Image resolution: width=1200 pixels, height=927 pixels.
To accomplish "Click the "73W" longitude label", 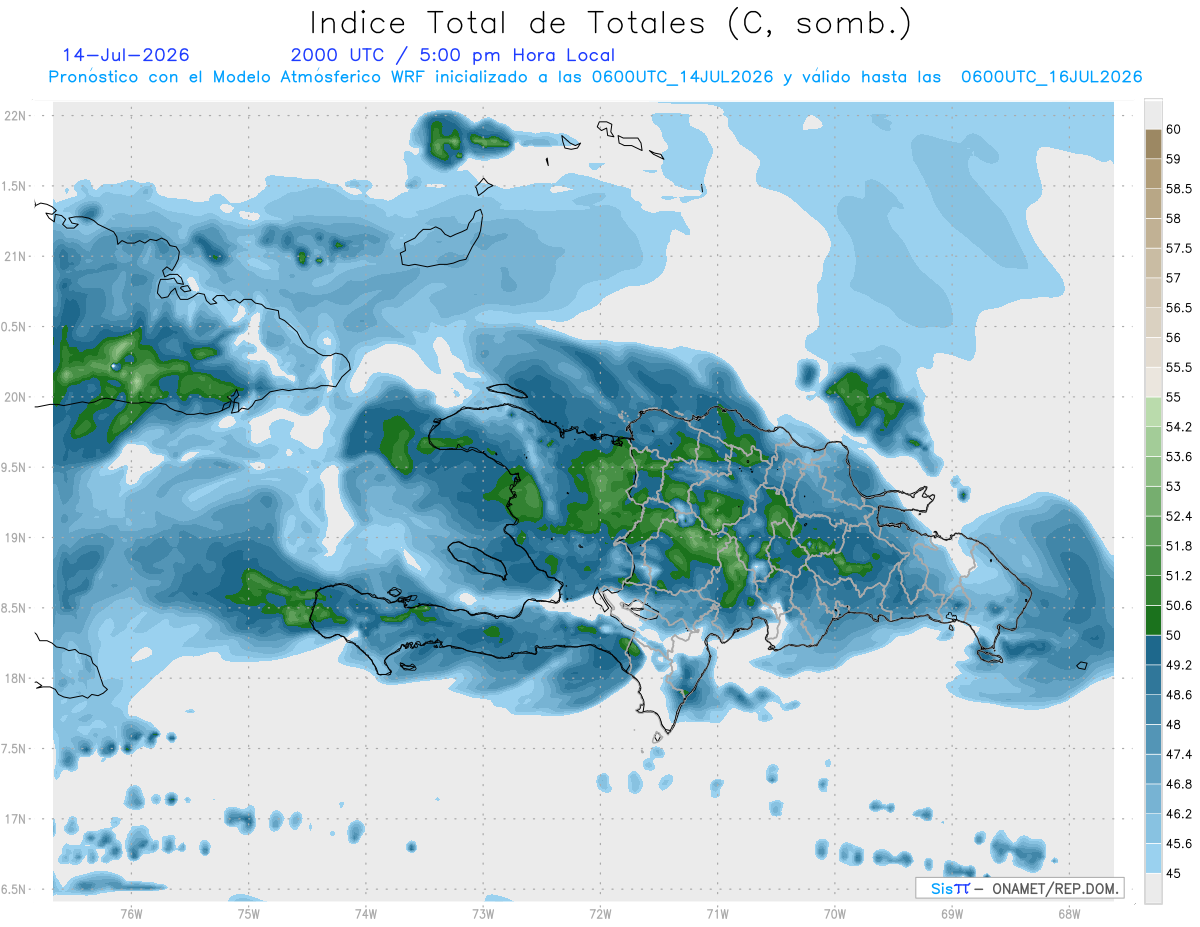I will point(483,914).
